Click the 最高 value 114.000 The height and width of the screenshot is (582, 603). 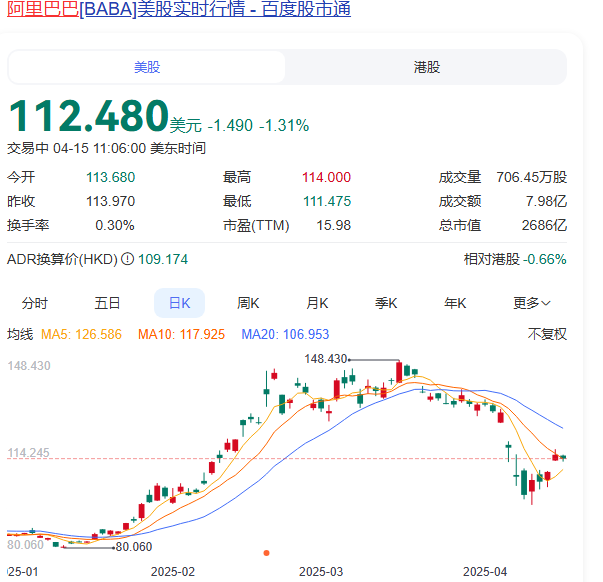pyautogui.click(x=326, y=177)
